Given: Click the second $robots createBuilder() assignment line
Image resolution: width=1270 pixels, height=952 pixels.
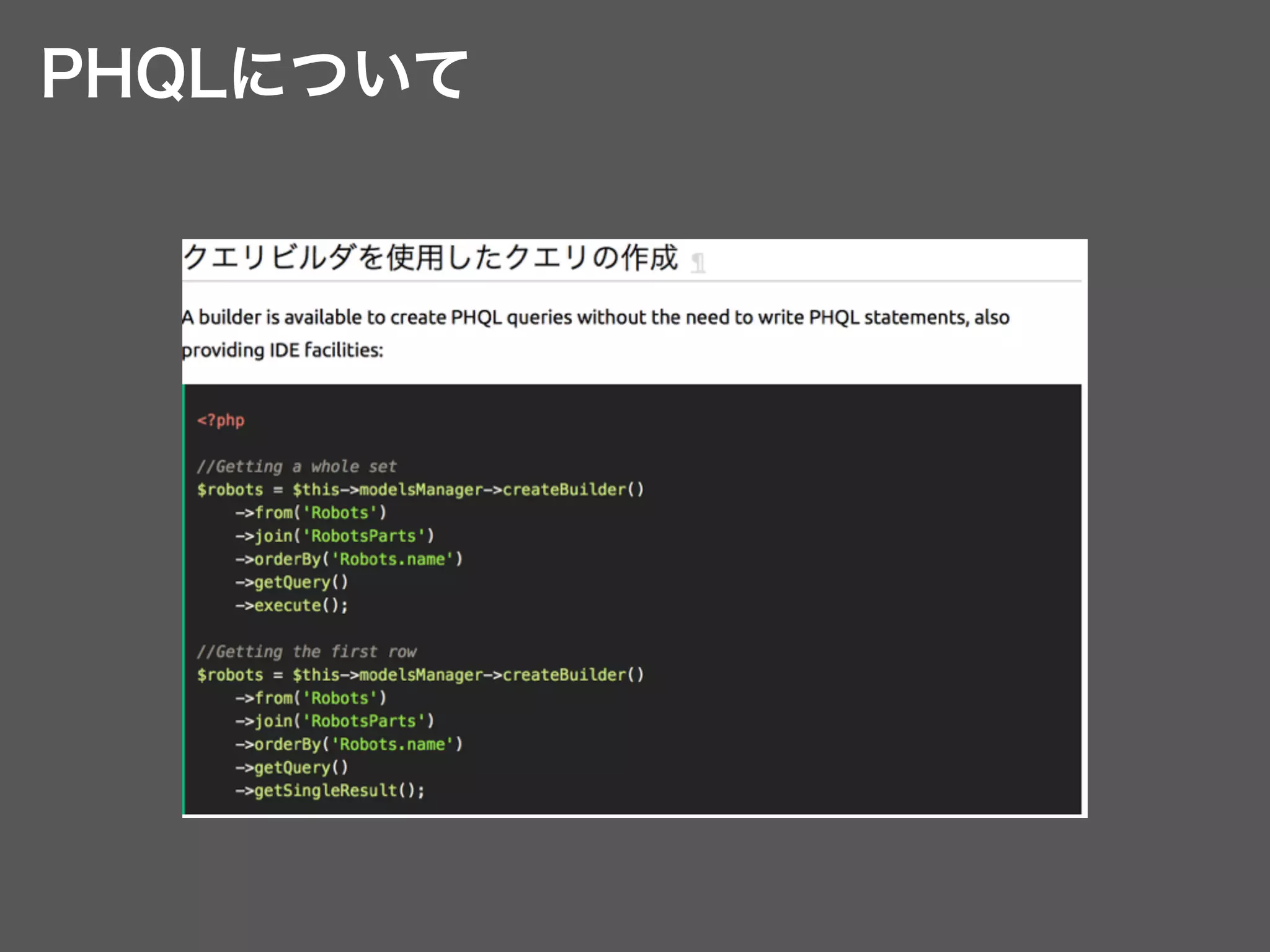Looking at the screenshot, I should pos(420,674).
